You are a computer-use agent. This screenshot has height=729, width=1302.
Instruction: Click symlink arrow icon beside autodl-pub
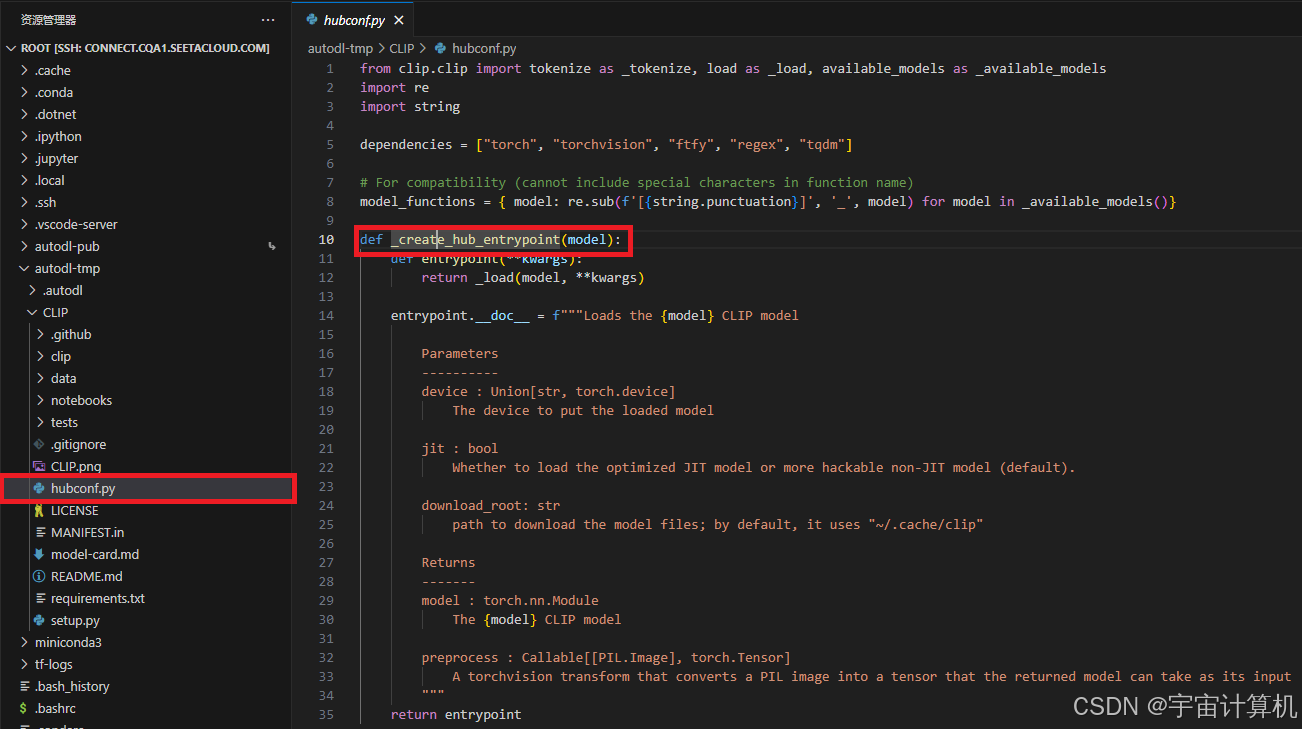(272, 246)
